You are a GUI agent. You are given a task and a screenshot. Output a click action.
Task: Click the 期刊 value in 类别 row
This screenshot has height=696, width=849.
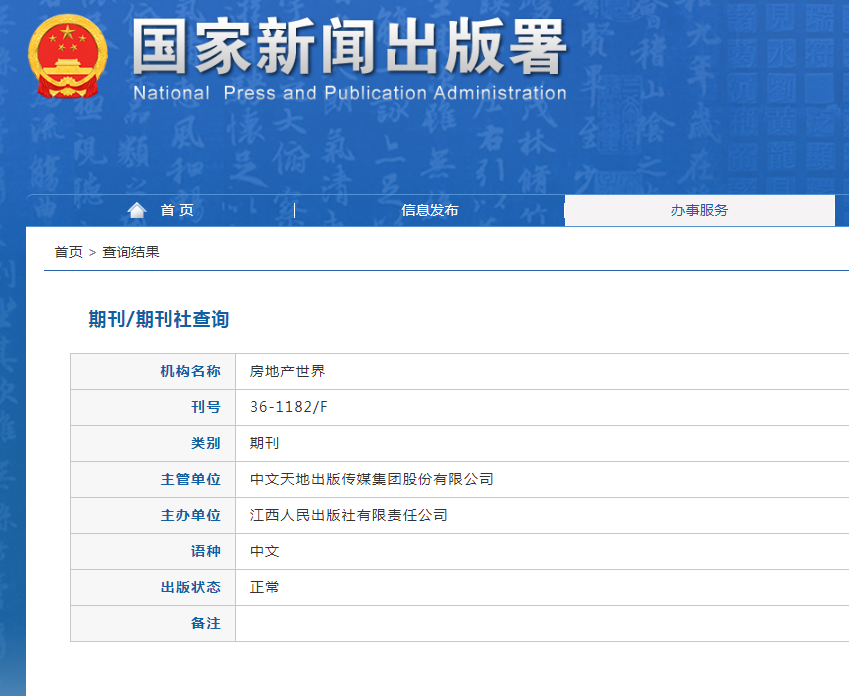click(x=265, y=443)
